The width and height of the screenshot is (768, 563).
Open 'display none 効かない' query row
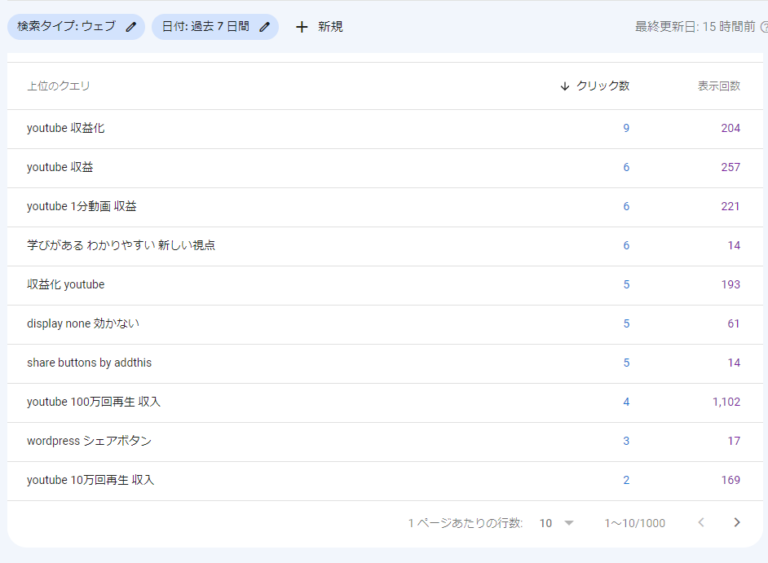click(x=83, y=323)
